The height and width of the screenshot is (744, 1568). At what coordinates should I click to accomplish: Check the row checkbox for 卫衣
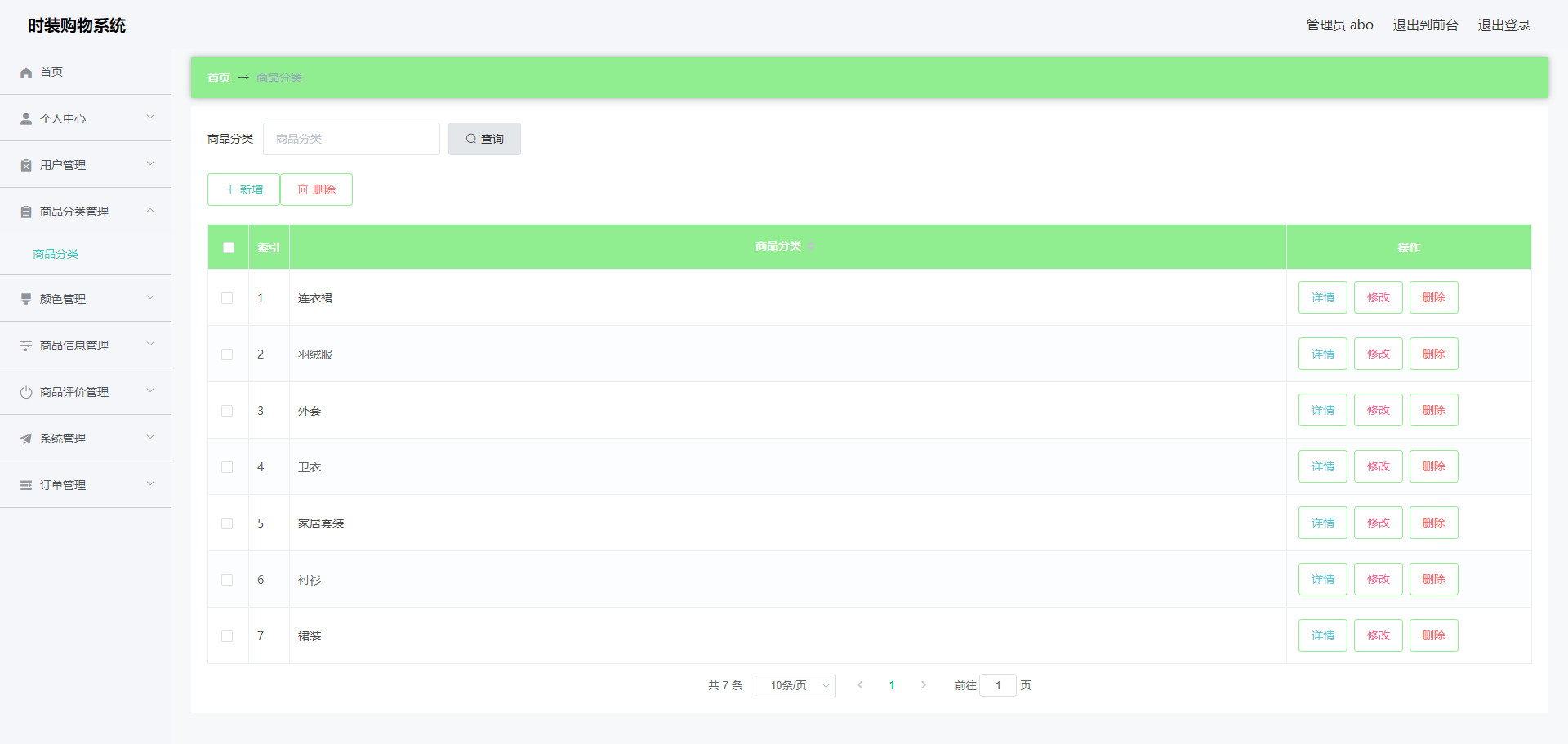[x=227, y=467]
